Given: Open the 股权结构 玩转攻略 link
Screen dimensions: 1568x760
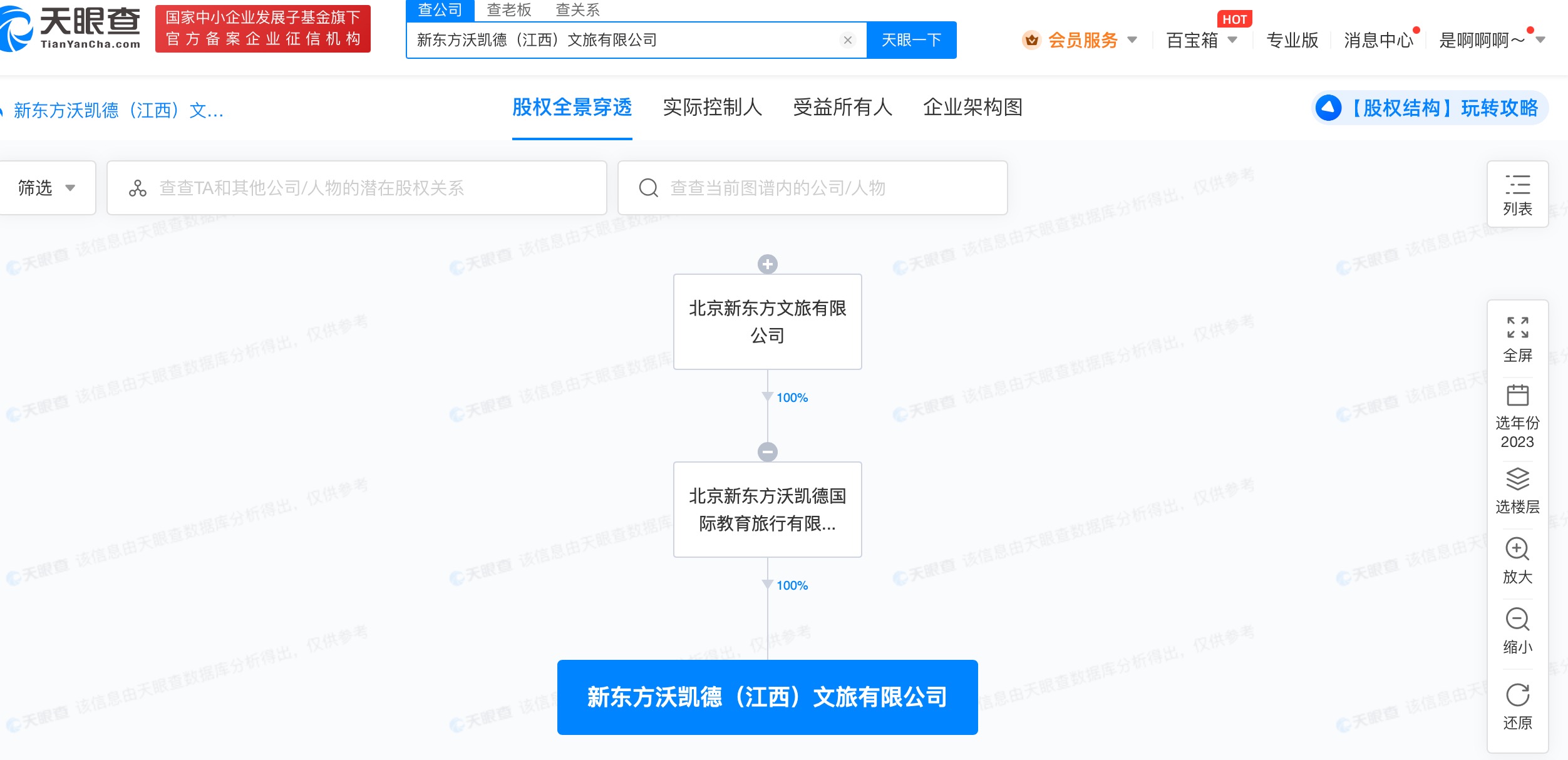Looking at the screenshot, I should coord(1430,108).
